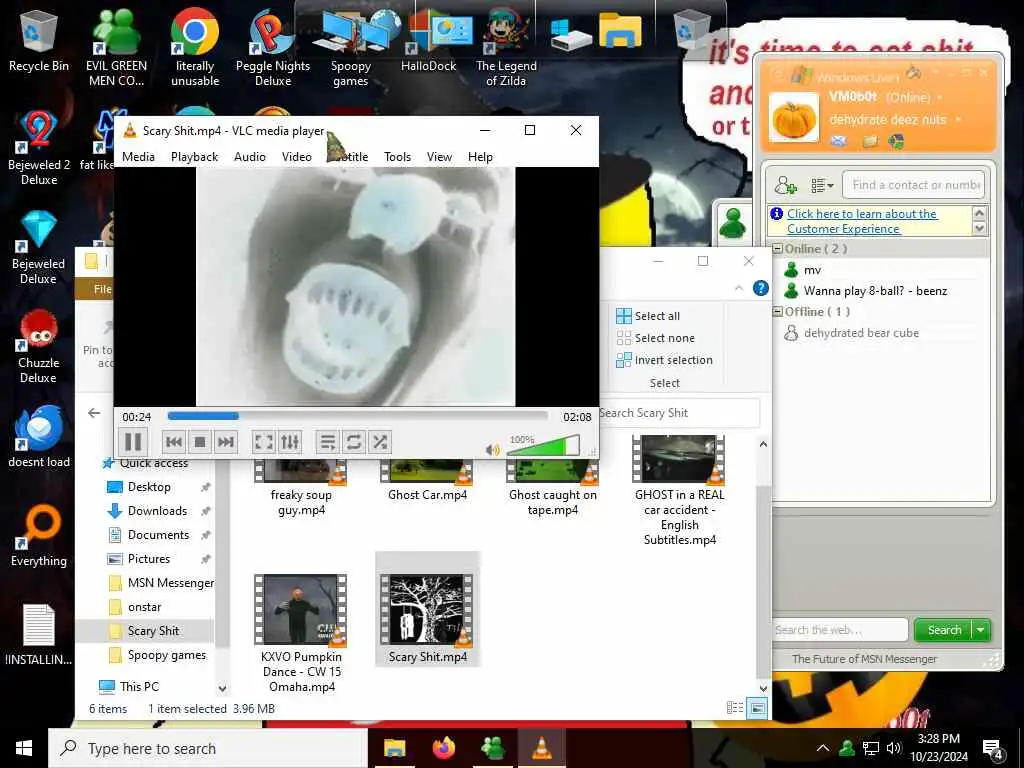
Task: Open Messenger contact list layout dropdown
Action: pos(822,185)
